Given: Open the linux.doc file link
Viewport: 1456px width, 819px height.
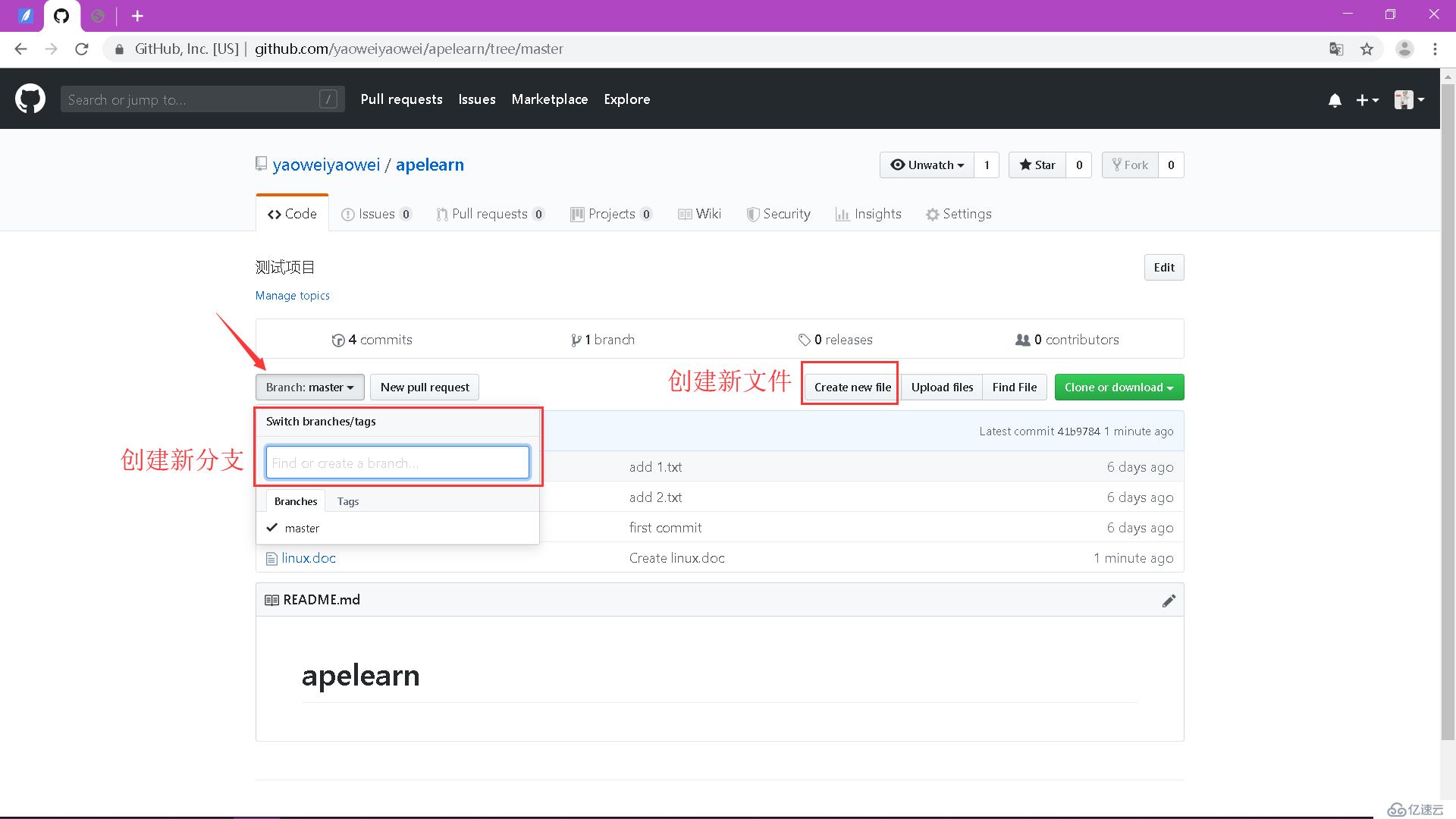Looking at the screenshot, I should click(x=308, y=558).
